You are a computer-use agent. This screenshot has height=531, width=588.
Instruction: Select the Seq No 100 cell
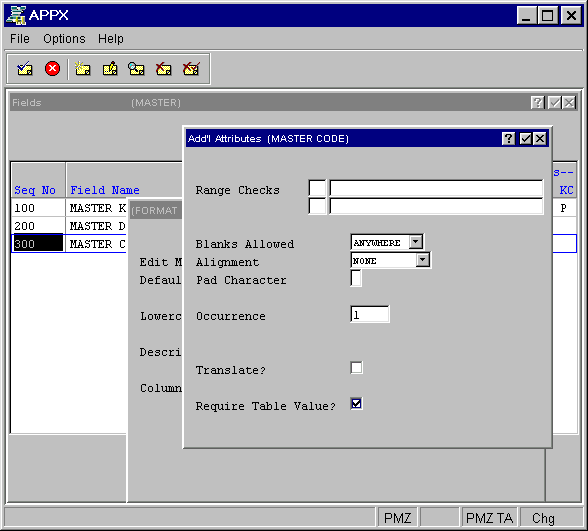click(x=38, y=208)
